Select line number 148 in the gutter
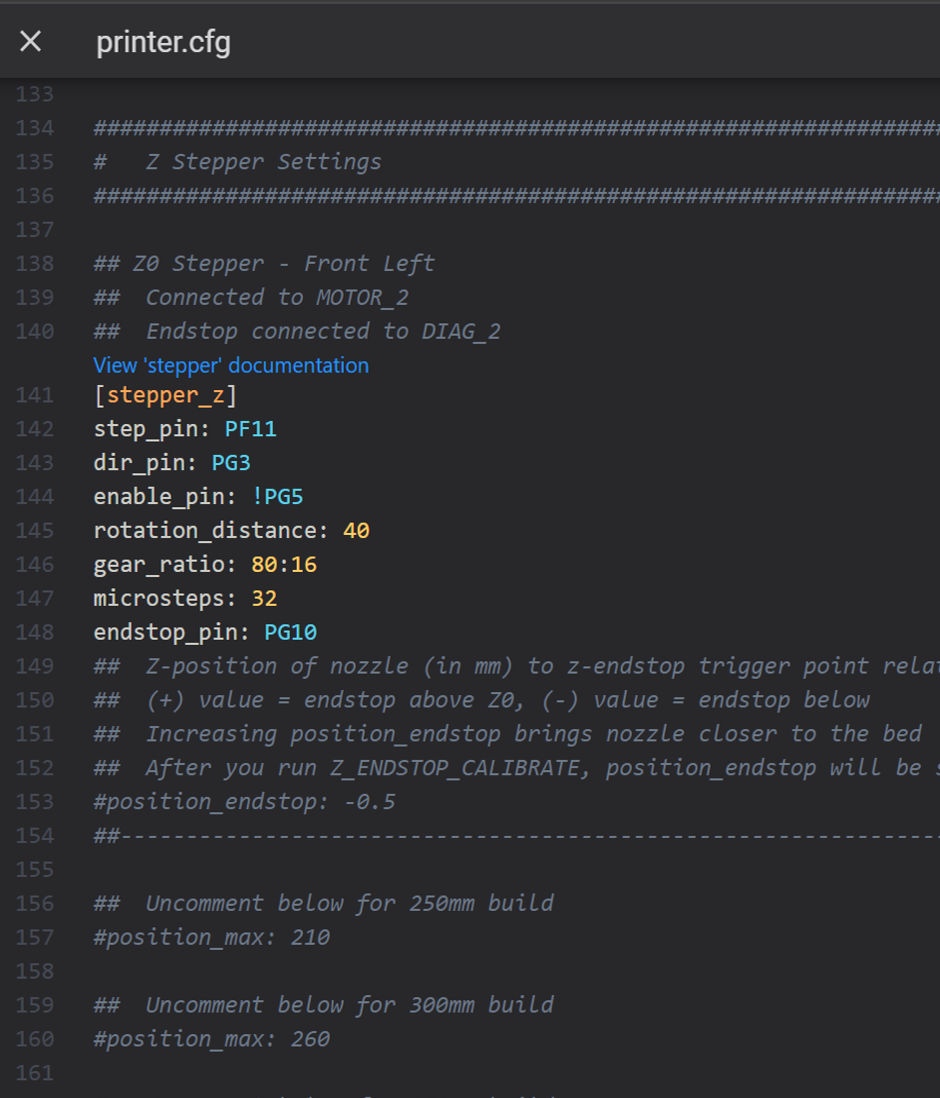The width and height of the screenshot is (940, 1098). (35, 632)
